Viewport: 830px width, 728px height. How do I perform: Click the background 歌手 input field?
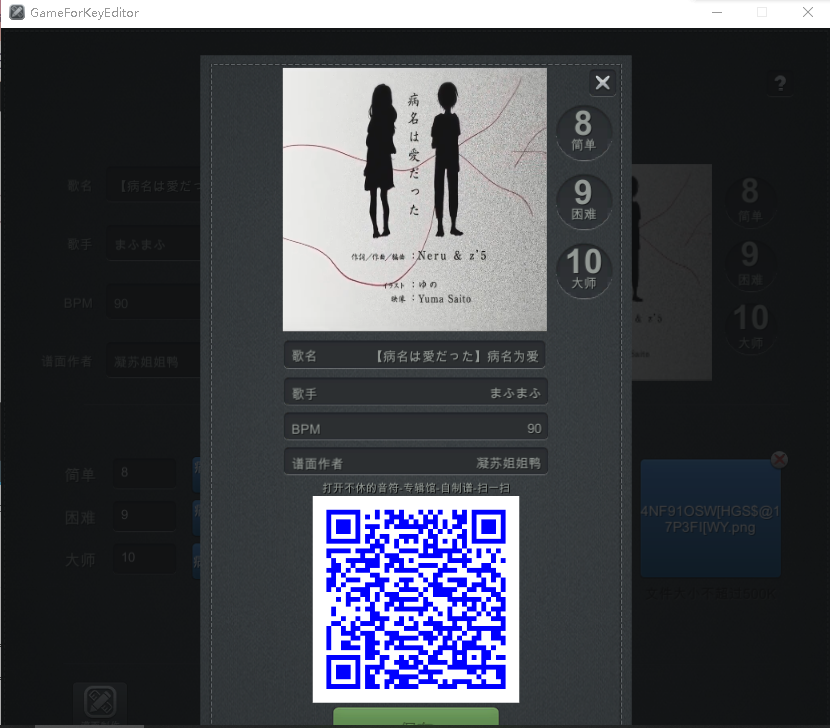pyautogui.click(x=154, y=244)
